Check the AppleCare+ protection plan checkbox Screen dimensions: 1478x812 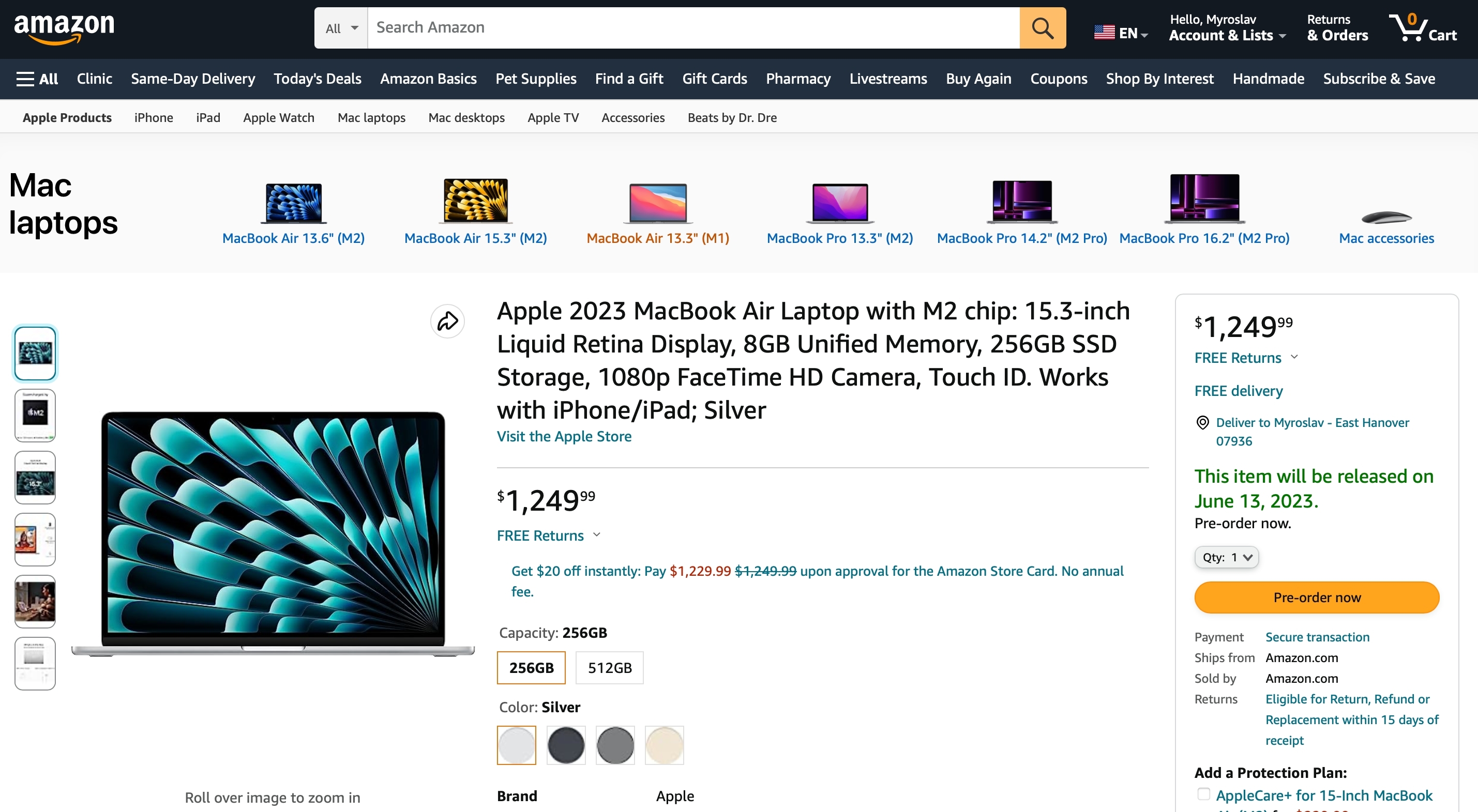[x=1203, y=794]
